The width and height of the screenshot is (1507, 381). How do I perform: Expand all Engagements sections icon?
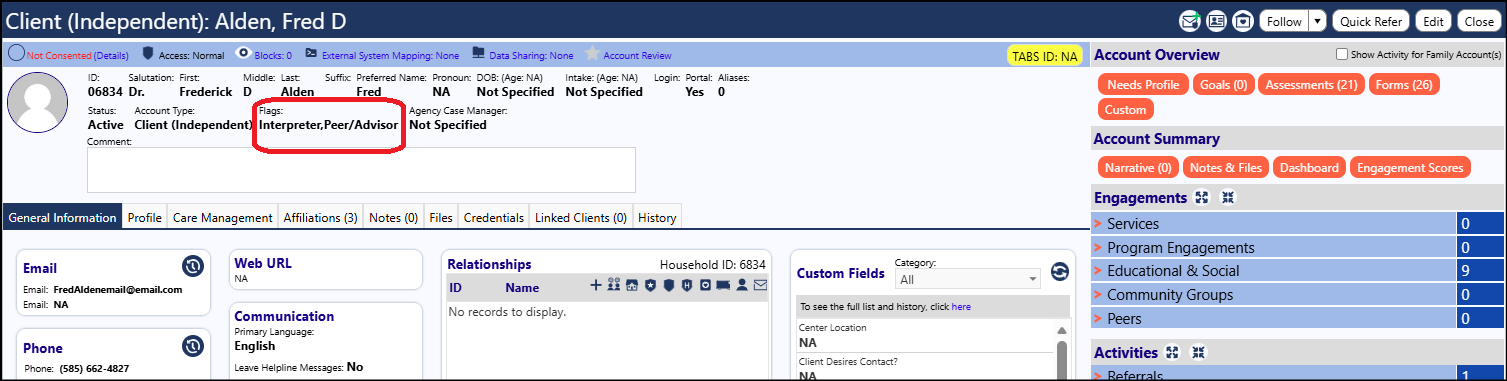[x=1203, y=198]
